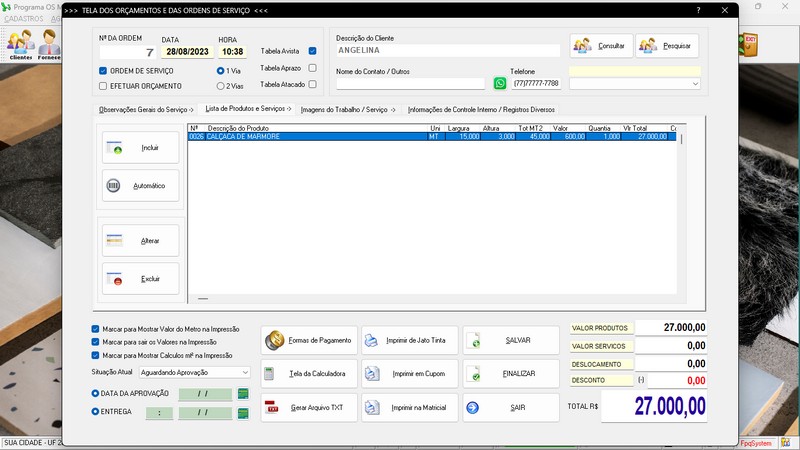Toggle Marcar para Mostrar Valor do Metro
800x450 pixels.
(96, 328)
